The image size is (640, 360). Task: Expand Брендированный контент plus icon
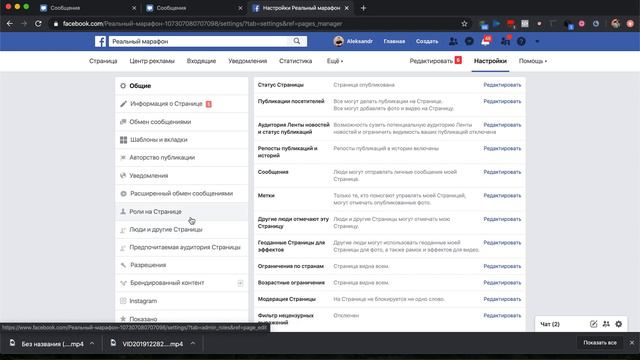[240, 283]
